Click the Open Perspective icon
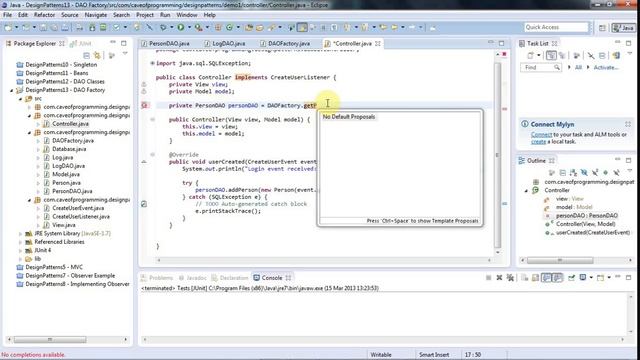Screen dimensions: 640x360 [x=602, y=28]
